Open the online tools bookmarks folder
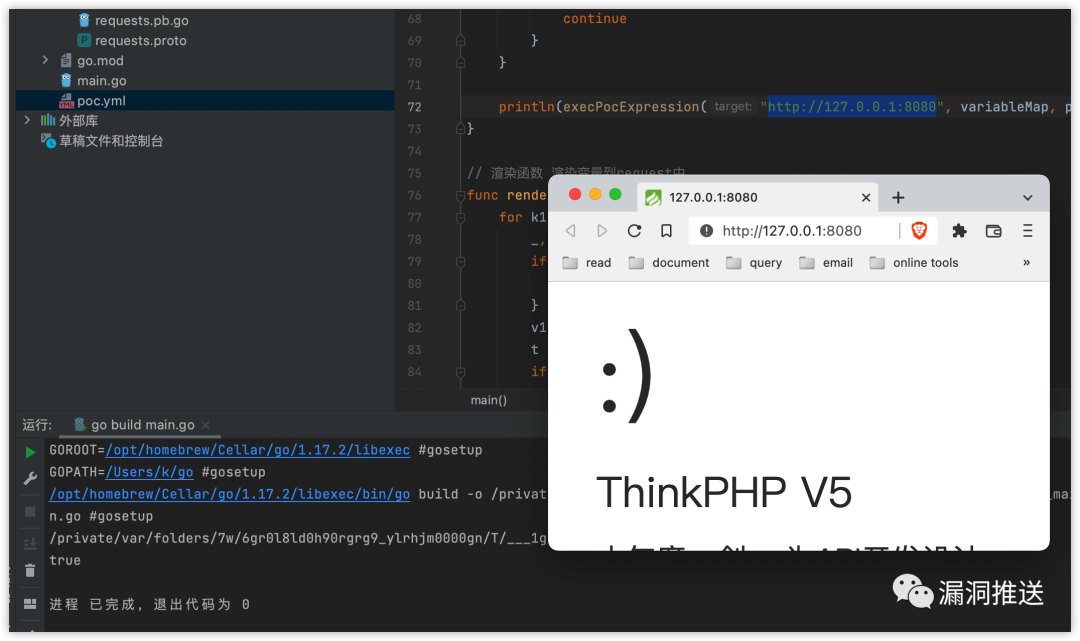This screenshot has height=641, width=1080. tap(914, 262)
